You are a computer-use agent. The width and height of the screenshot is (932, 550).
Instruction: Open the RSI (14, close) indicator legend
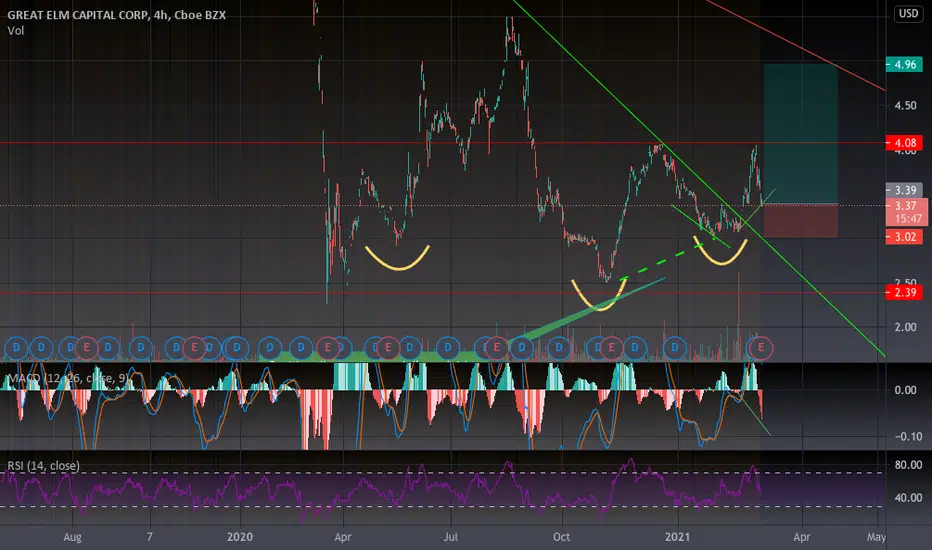point(43,466)
